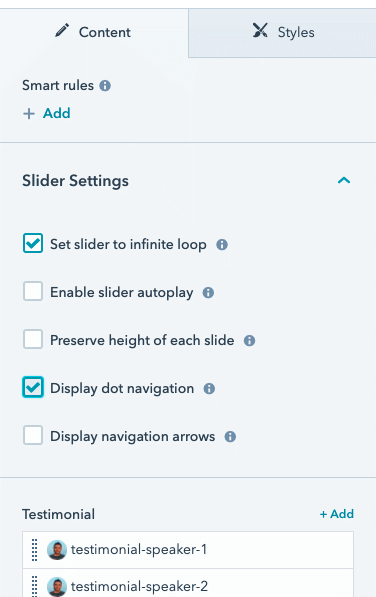Add a new Testimonial item

click(x=337, y=514)
